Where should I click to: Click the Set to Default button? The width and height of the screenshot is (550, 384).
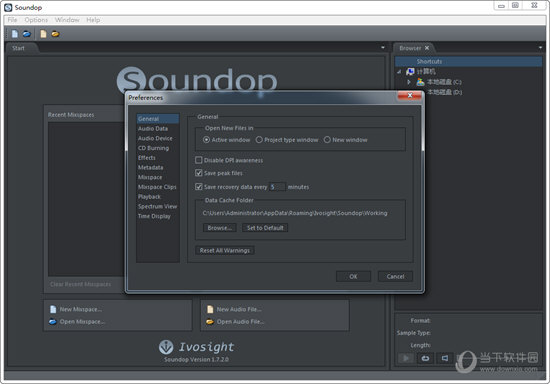[x=265, y=228]
